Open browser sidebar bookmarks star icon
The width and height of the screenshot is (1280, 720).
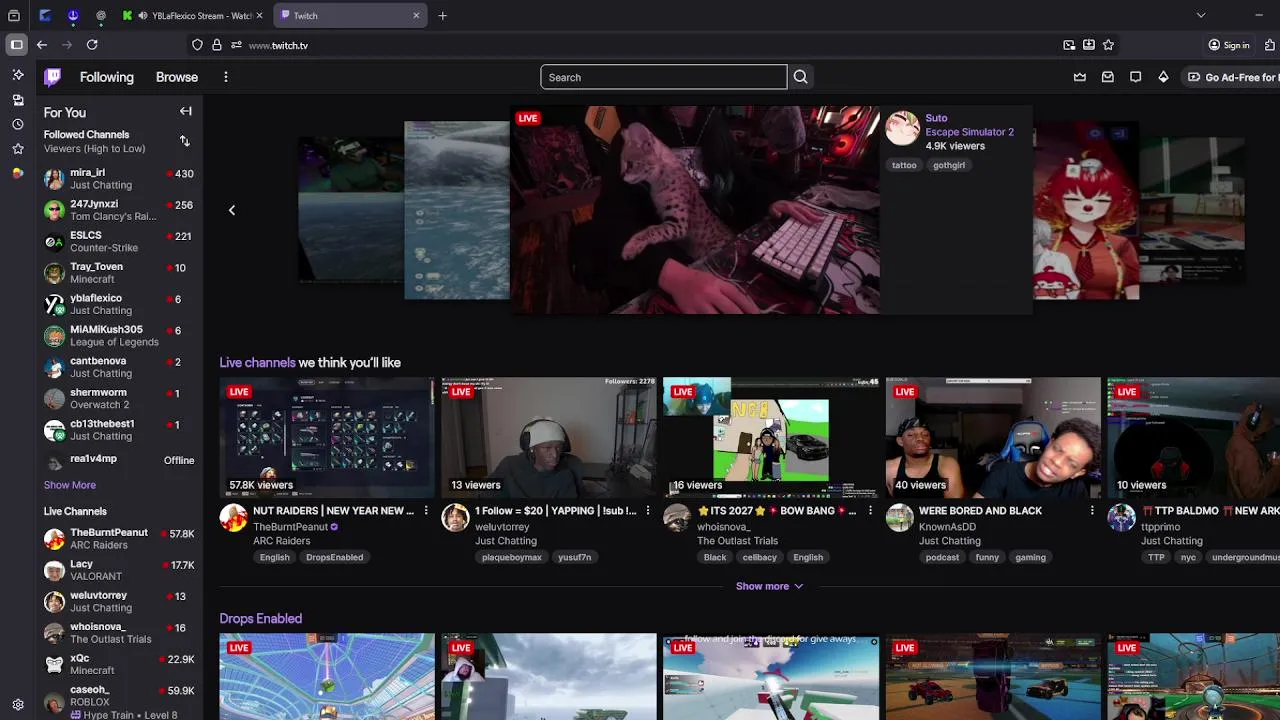18,149
